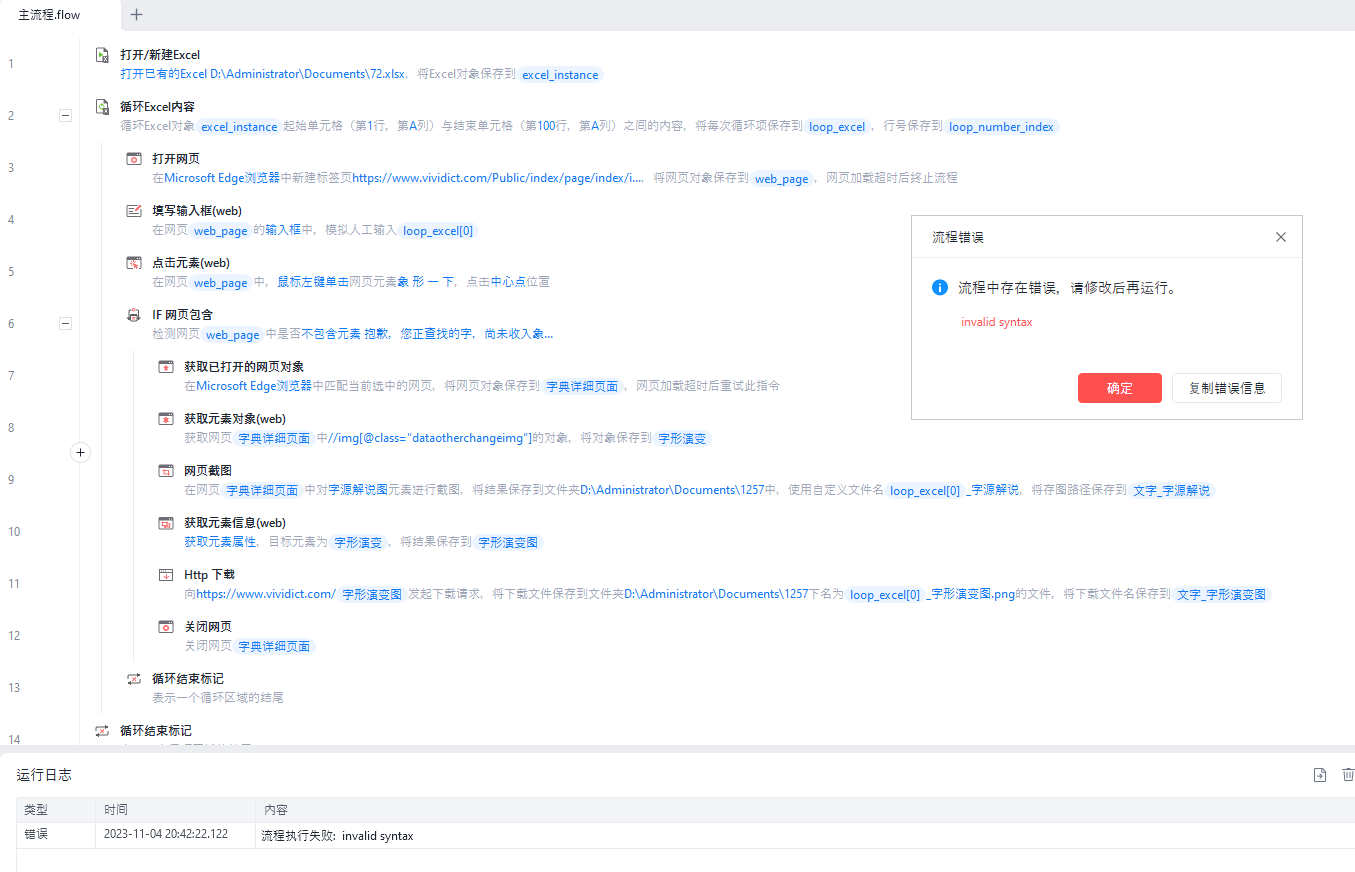Viewport: 1355px width, 872px height.
Task: Select the Http 下载 step icon
Action: (166, 575)
